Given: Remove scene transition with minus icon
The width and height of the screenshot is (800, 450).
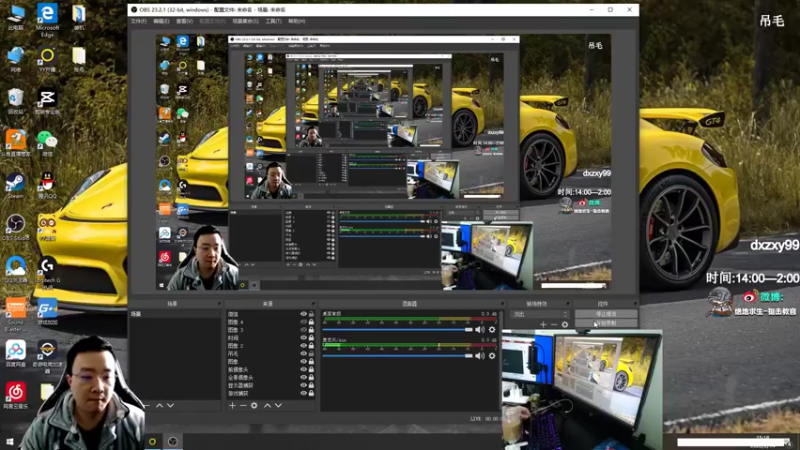Looking at the screenshot, I should click(x=554, y=324).
